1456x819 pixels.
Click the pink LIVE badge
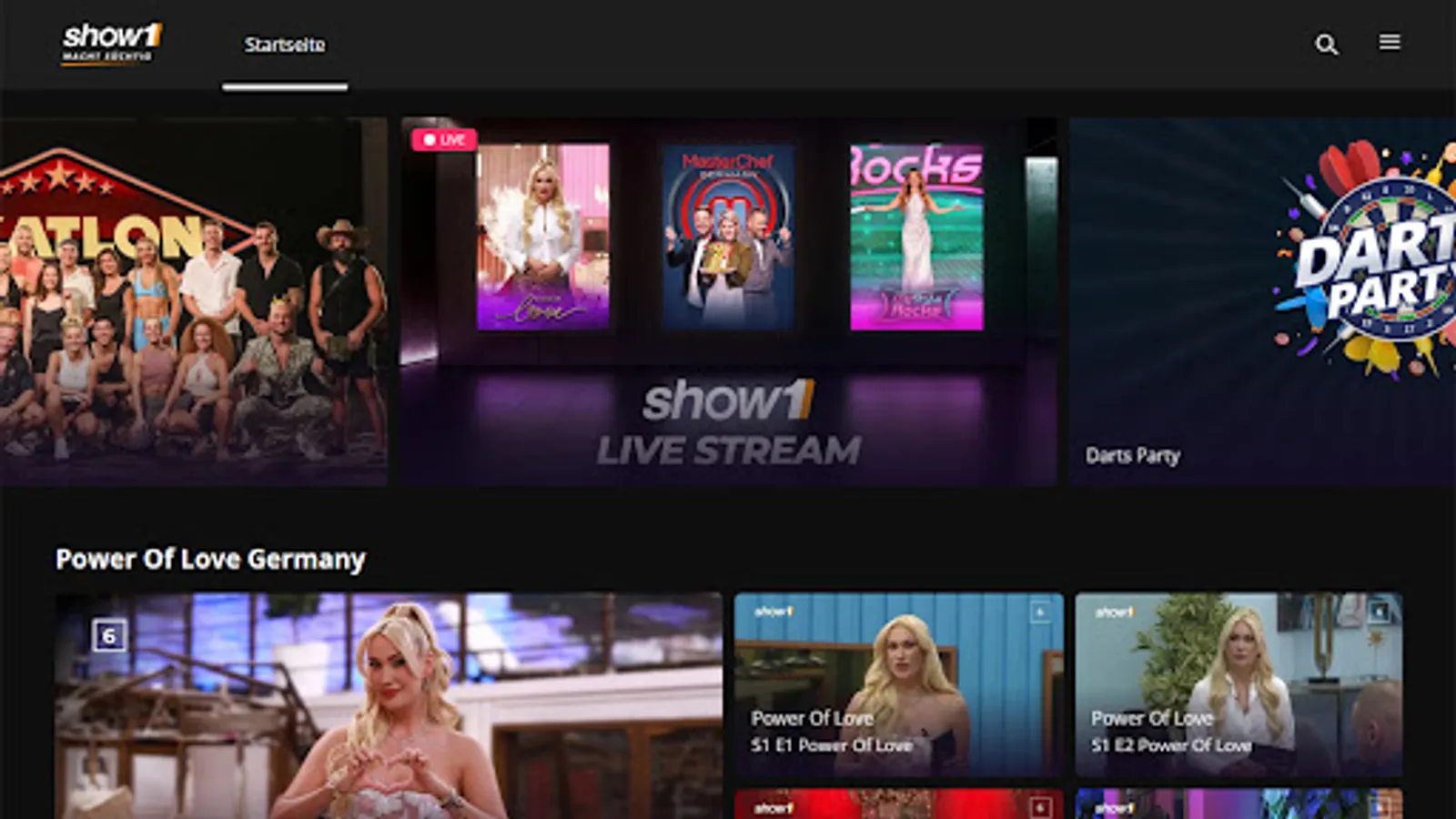tap(442, 139)
